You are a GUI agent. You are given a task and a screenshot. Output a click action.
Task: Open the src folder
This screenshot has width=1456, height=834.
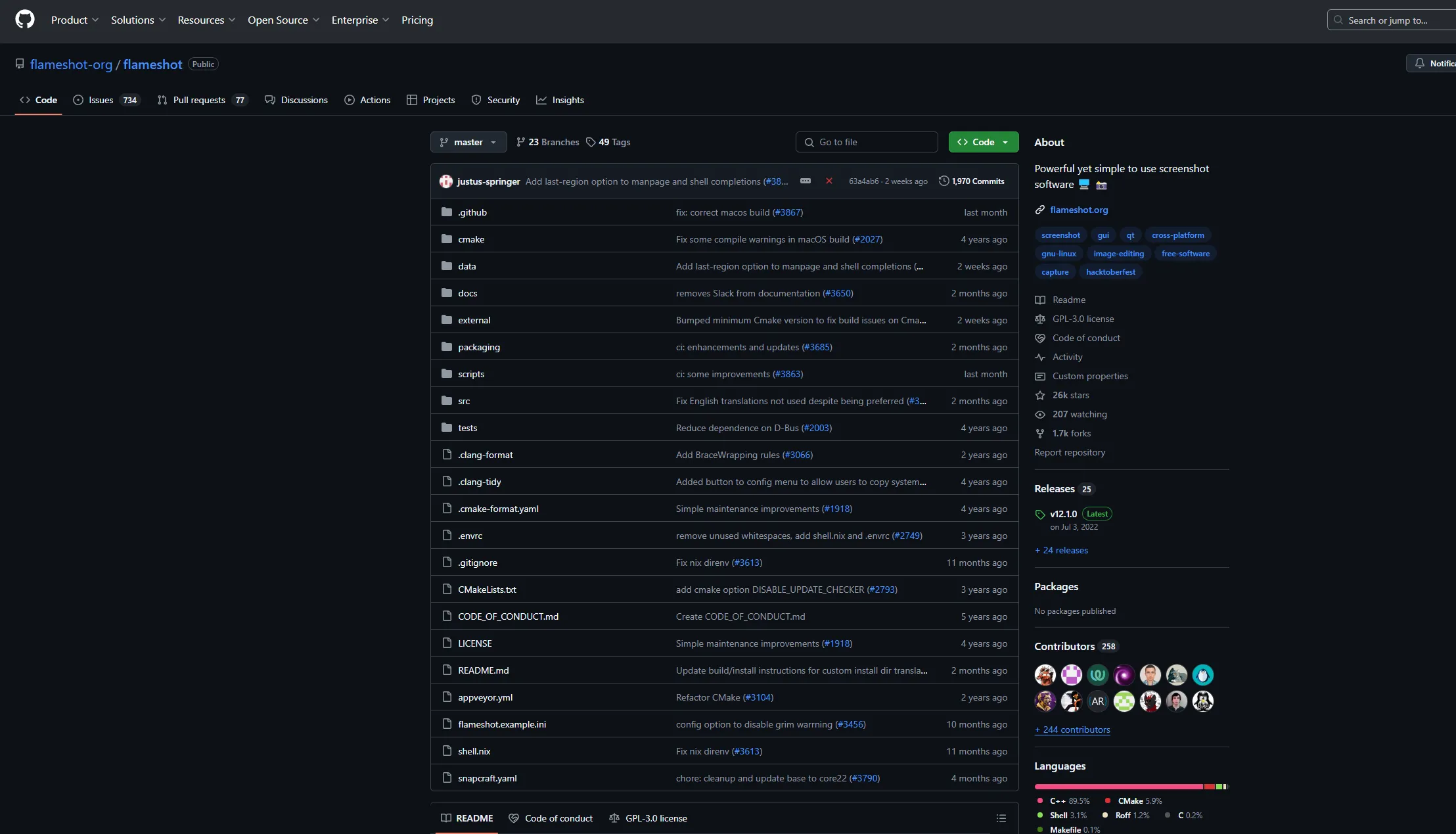(464, 401)
